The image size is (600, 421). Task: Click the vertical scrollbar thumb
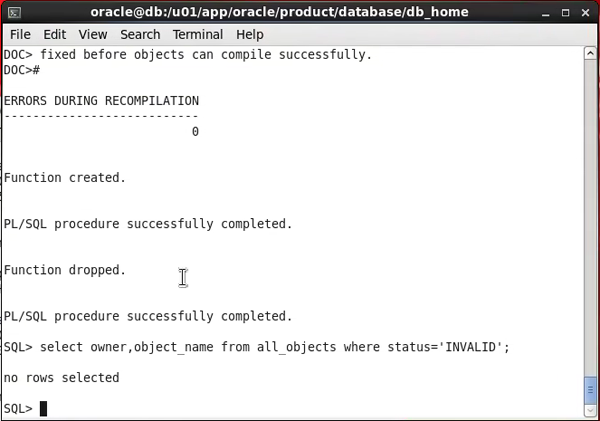[590, 390]
